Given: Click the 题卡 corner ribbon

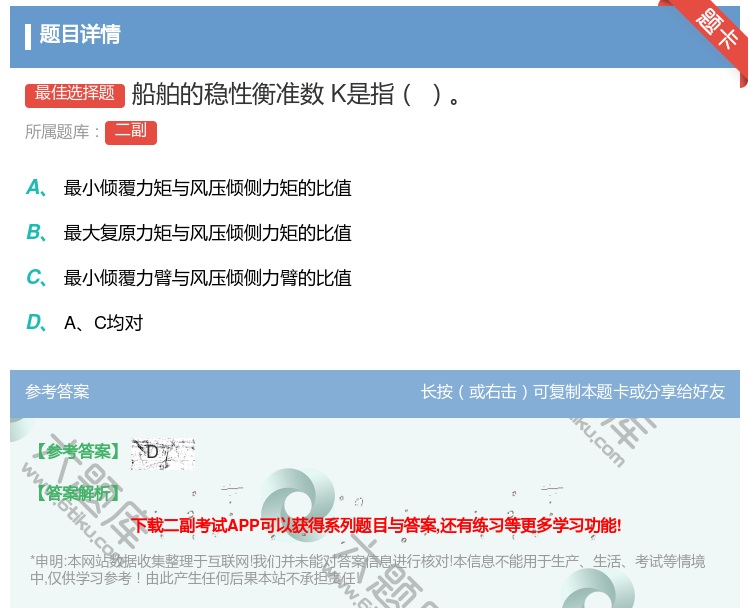Looking at the screenshot, I should tap(717, 30).
